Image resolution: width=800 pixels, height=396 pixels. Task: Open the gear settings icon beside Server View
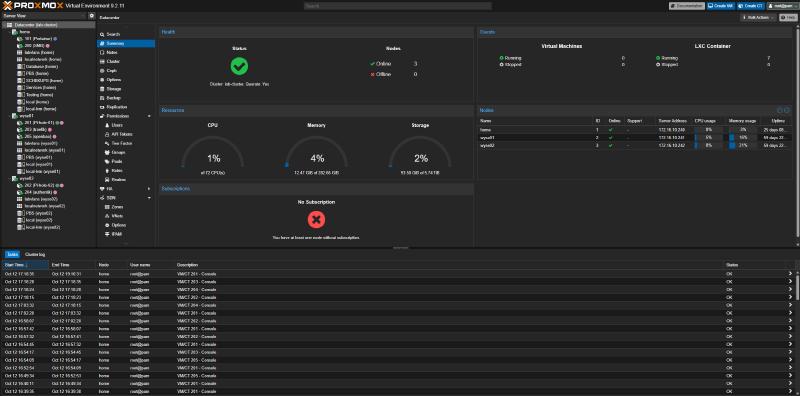(92, 16)
